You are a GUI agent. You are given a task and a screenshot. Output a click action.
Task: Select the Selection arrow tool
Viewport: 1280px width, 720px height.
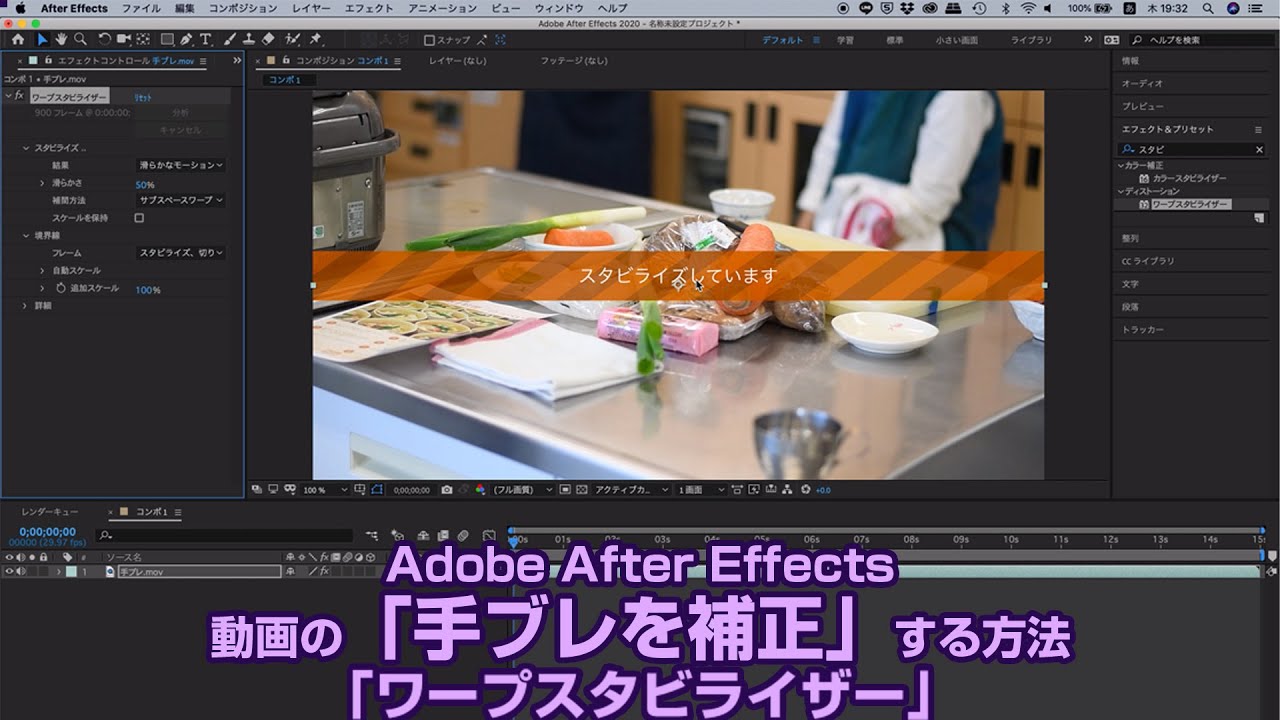(42, 40)
